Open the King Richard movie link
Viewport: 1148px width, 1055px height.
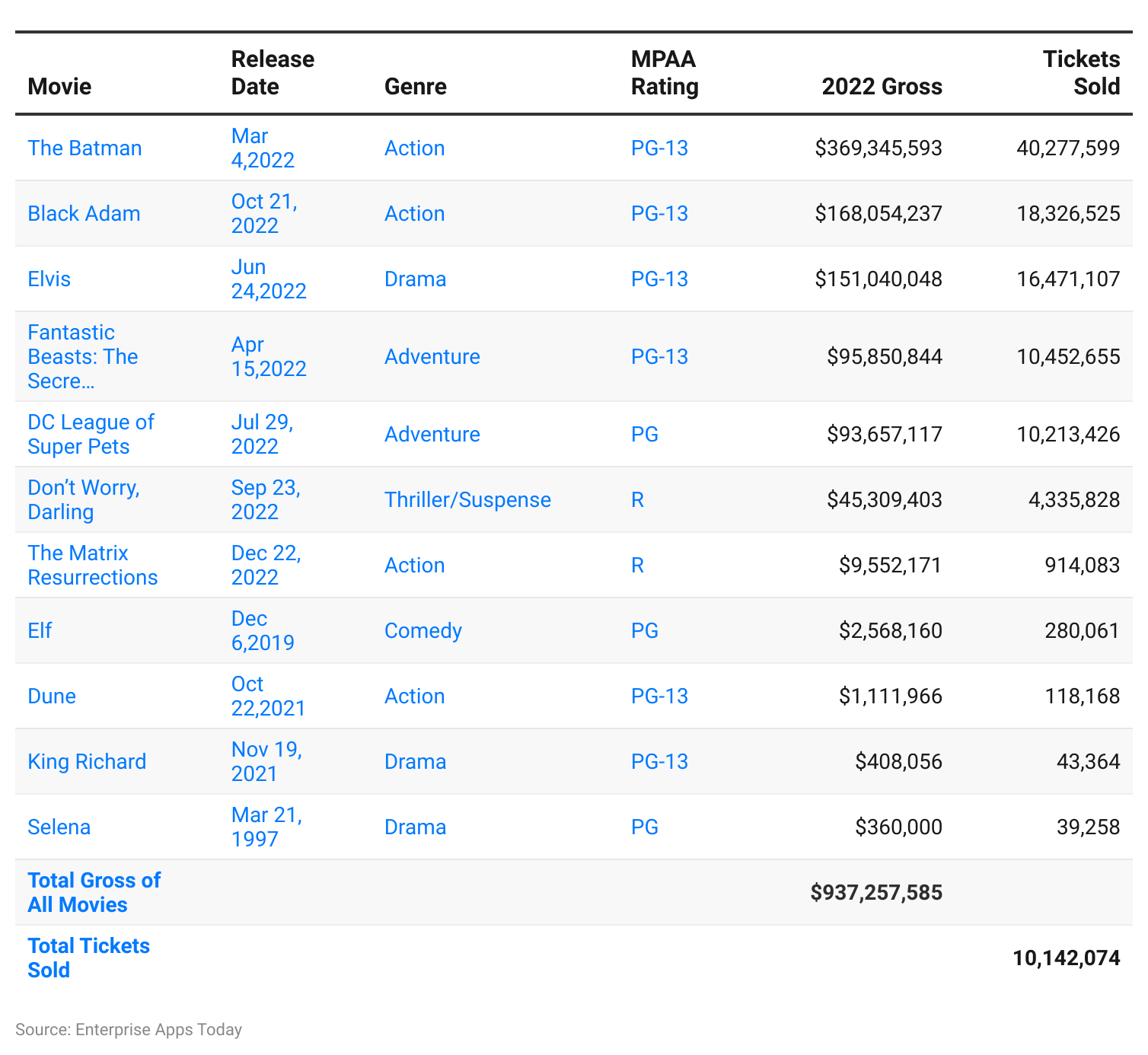[87, 761]
